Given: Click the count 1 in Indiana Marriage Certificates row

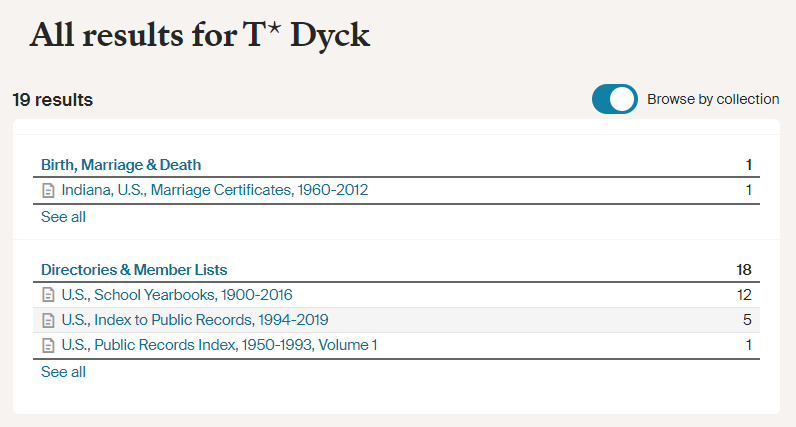Looking at the screenshot, I should [x=749, y=190].
